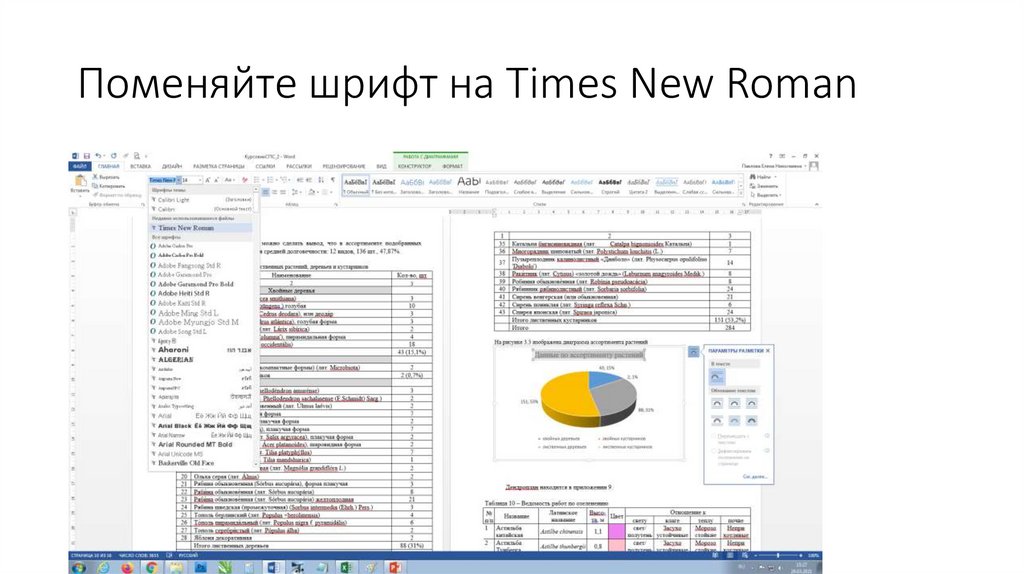Screen dimensions: 1024x574
Task: Switch to the ВСТАВКА tab
Action: [x=140, y=167]
